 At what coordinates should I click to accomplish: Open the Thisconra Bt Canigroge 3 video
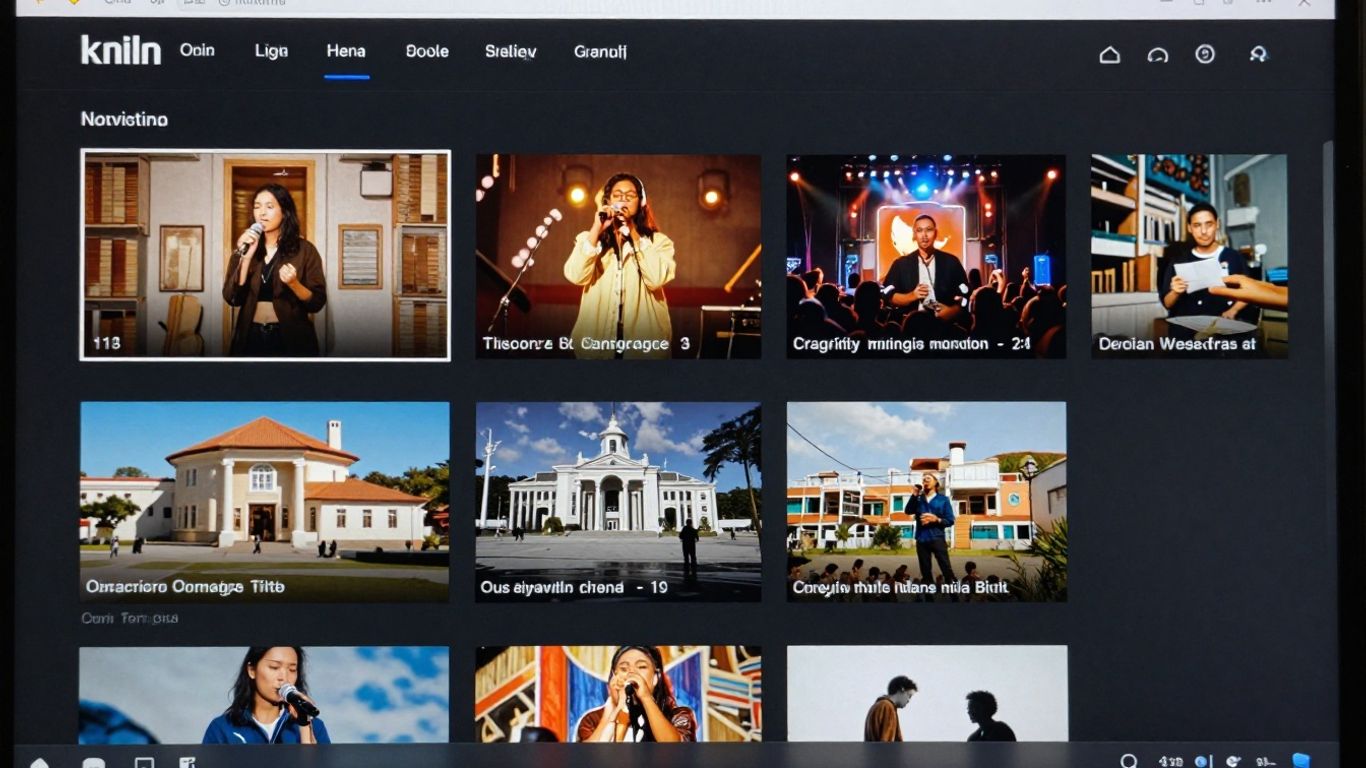[618, 256]
